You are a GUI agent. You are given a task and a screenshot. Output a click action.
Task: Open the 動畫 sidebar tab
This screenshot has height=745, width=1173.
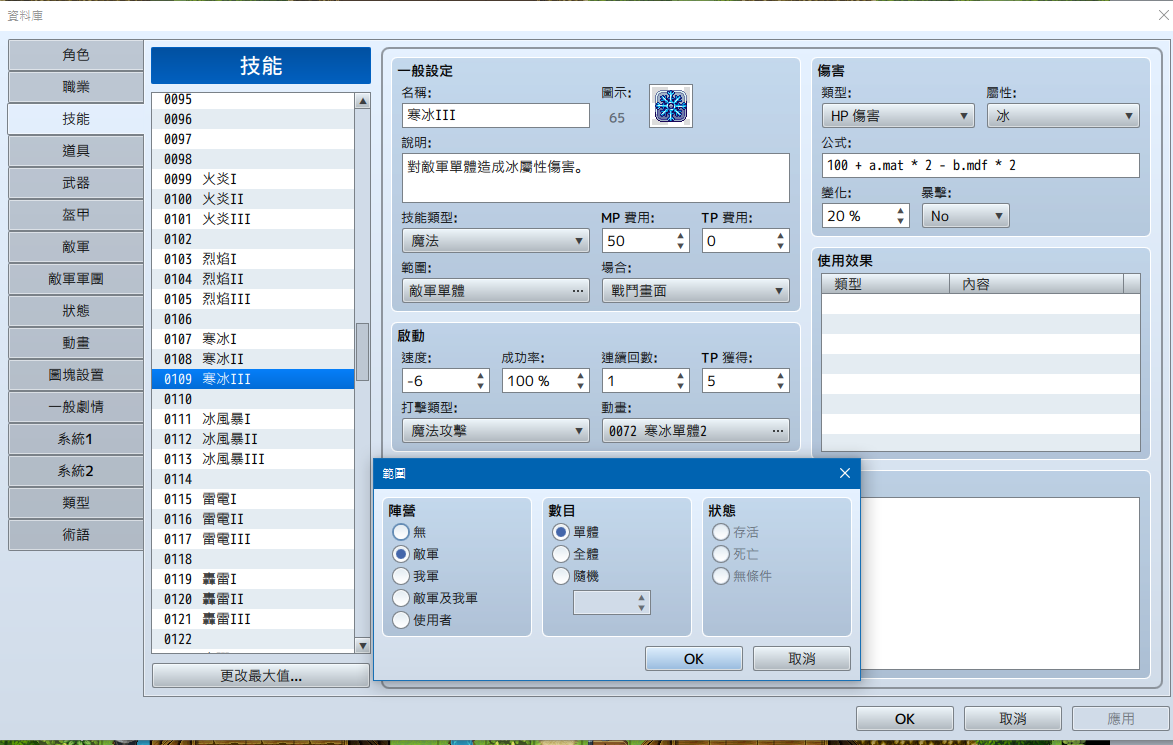[76, 343]
